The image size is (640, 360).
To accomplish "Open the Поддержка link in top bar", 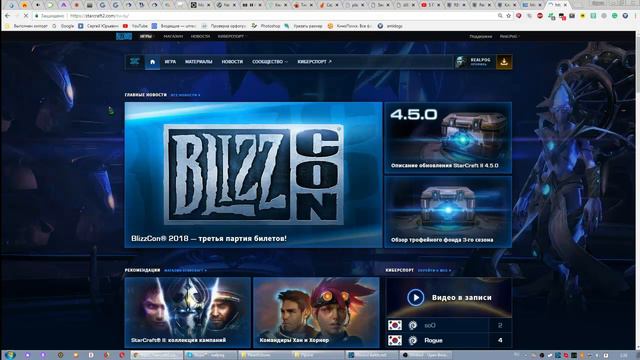I will [x=480, y=36].
